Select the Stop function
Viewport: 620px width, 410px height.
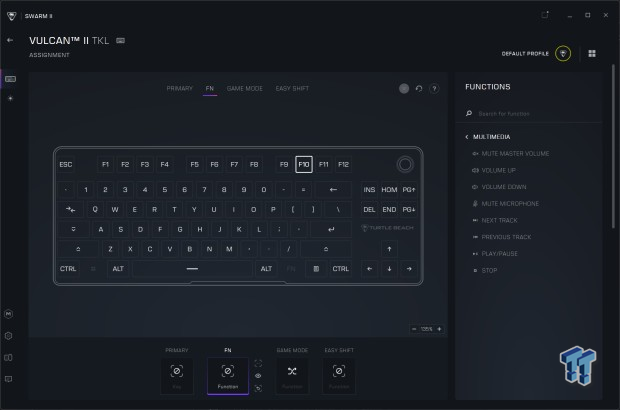point(485,270)
